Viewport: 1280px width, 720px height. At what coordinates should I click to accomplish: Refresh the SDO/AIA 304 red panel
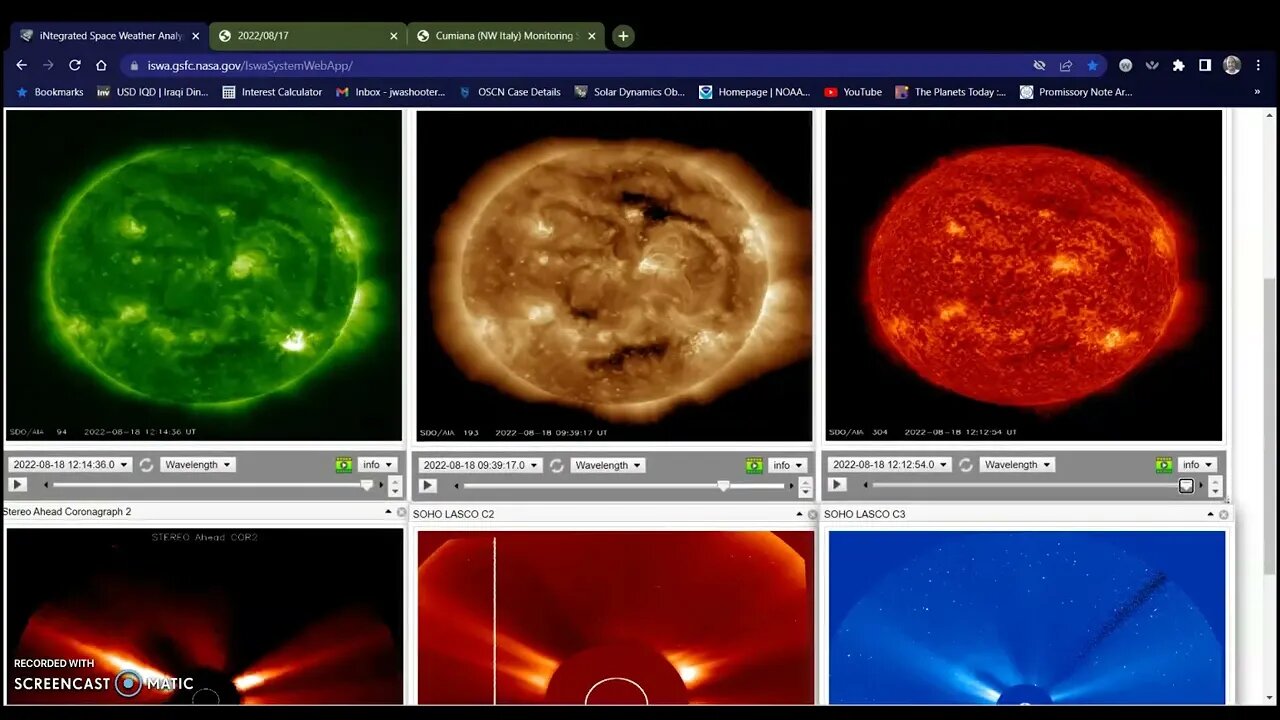pyautogui.click(x=966, y=465)
